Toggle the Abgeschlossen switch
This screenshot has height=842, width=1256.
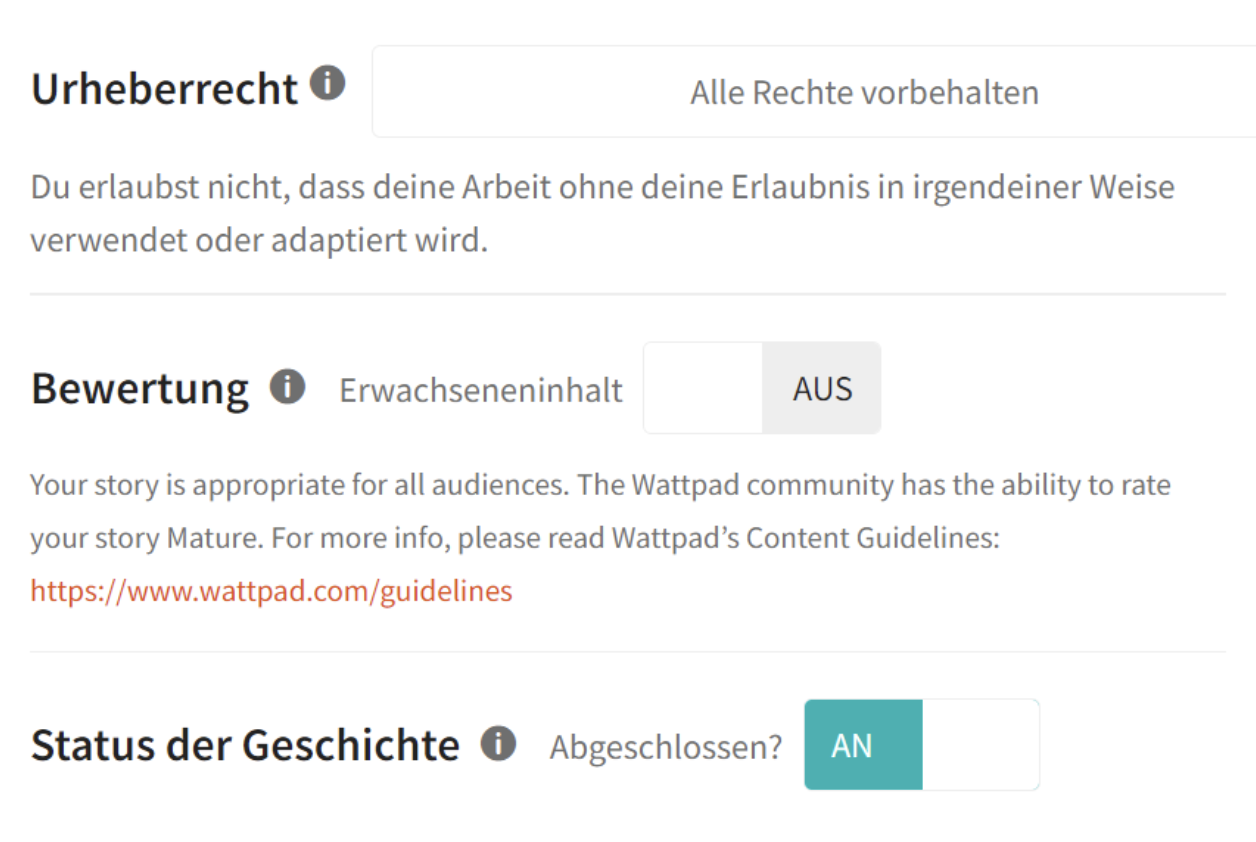pos(922,745)
